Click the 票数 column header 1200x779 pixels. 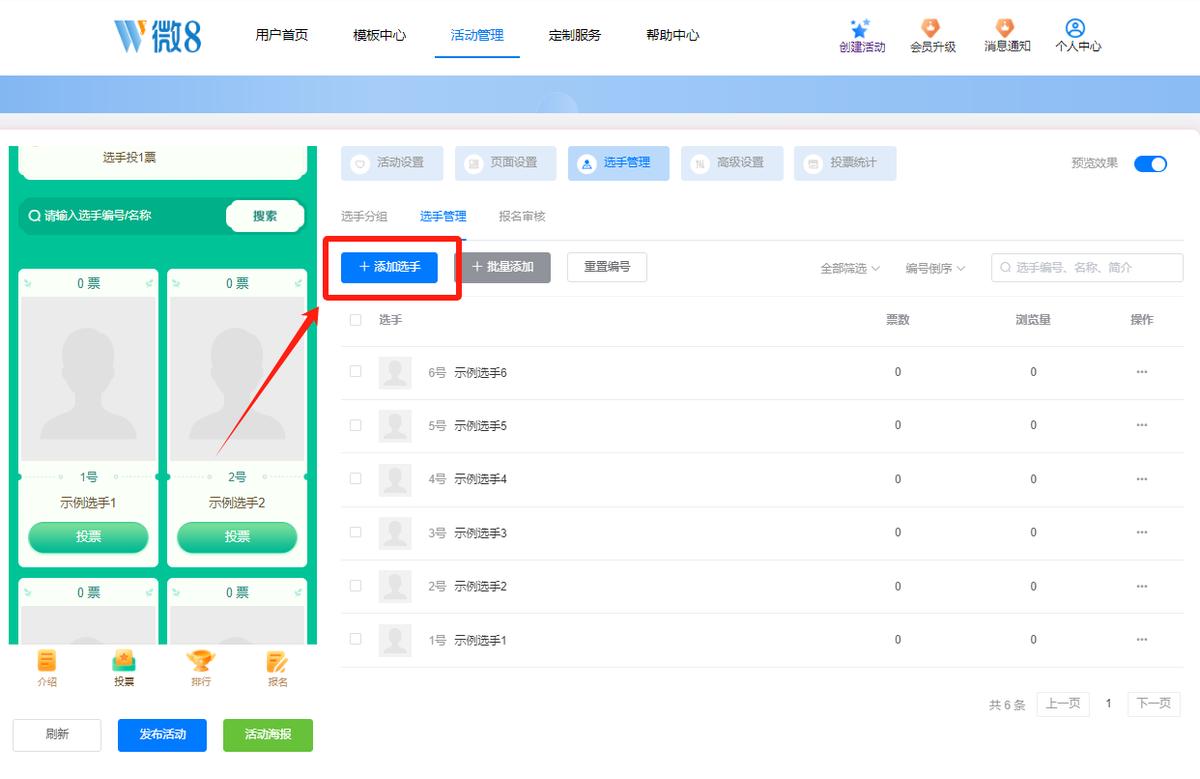pos(898,320)
